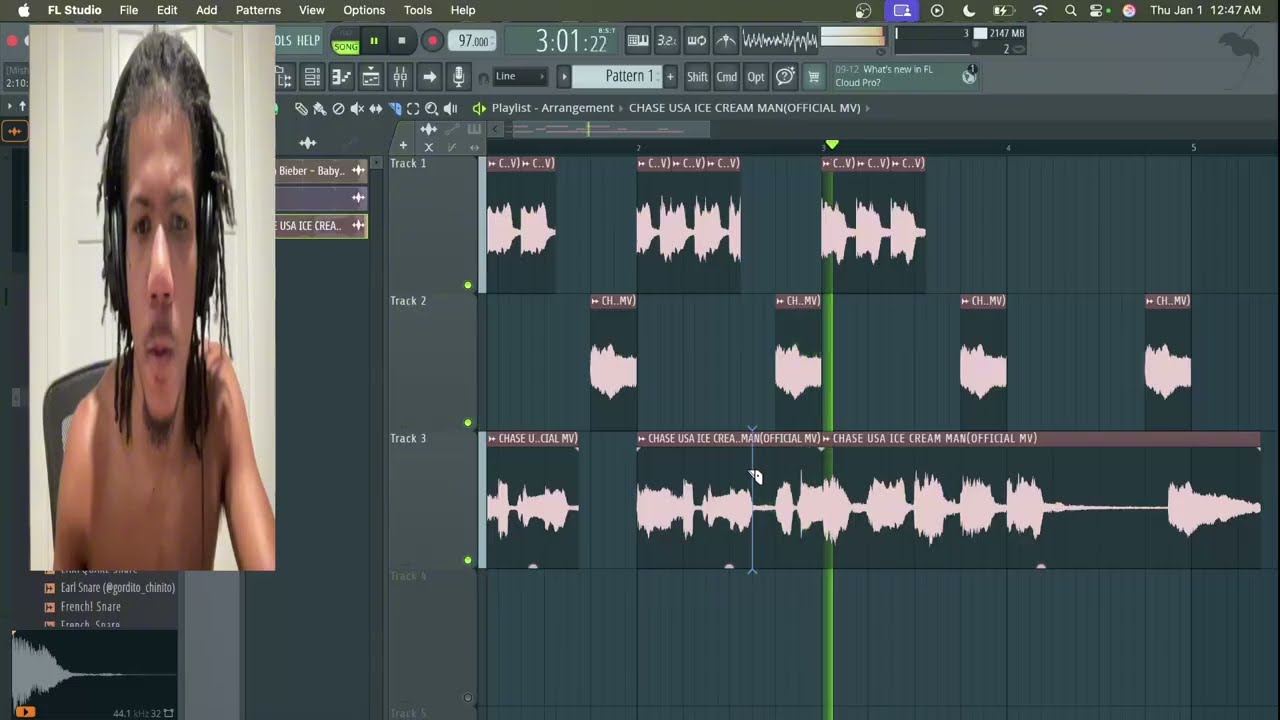Open the playlist icon beside Arrangement title
This screenshot has height=720, width=1280.
479,108
